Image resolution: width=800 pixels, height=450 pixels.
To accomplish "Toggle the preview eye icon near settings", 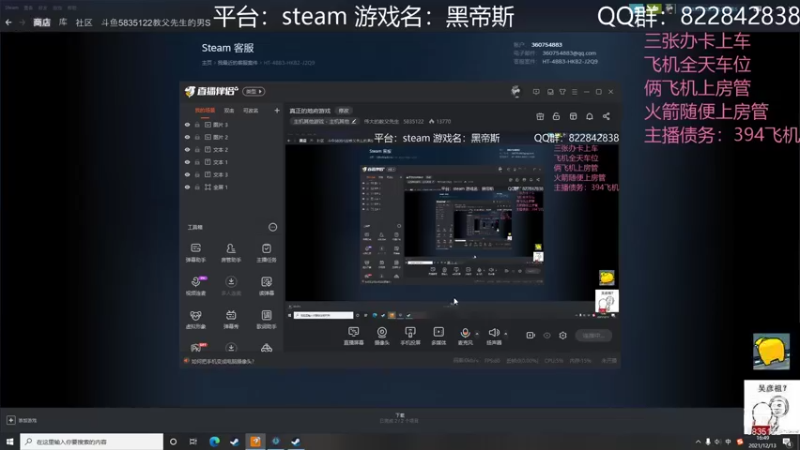I will tap(547, 335).
